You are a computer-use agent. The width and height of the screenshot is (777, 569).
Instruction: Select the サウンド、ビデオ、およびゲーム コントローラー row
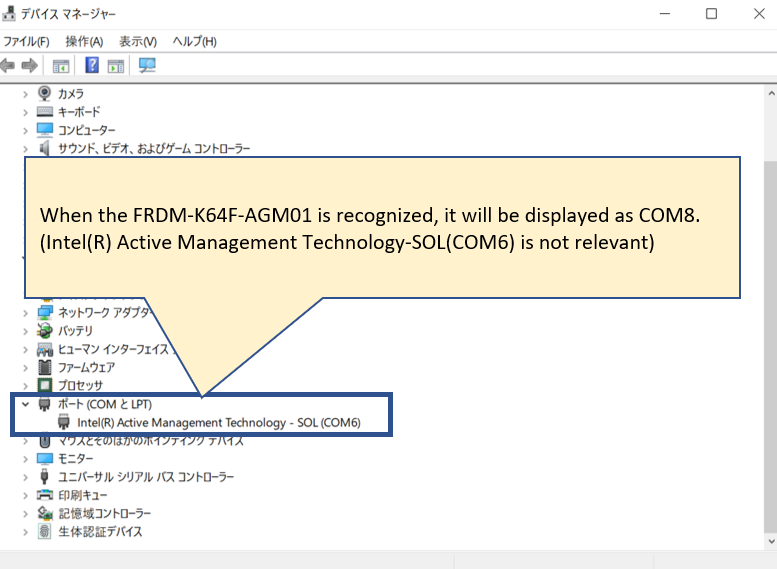(x=154, y=148)
